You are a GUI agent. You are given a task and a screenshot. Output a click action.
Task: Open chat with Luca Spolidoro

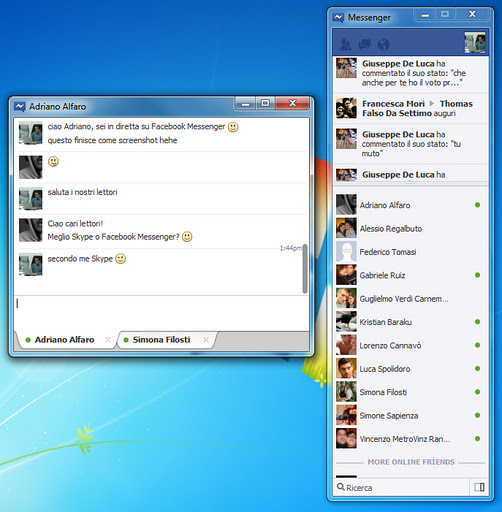(x=410, y=369)
